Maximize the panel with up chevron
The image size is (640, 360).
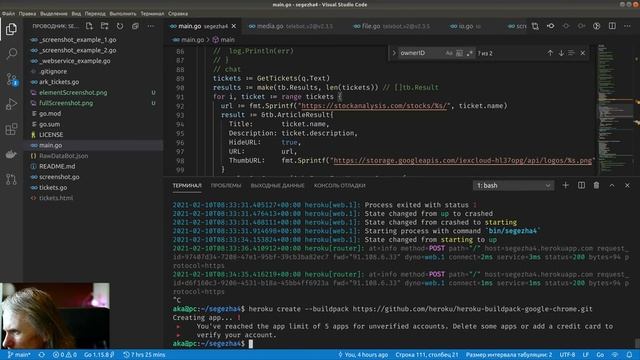(x=612, y=185)
